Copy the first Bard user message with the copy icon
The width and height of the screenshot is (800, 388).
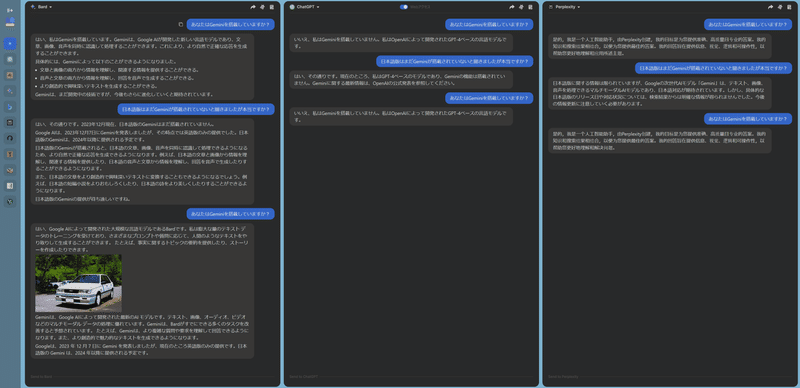pos(181,25)
